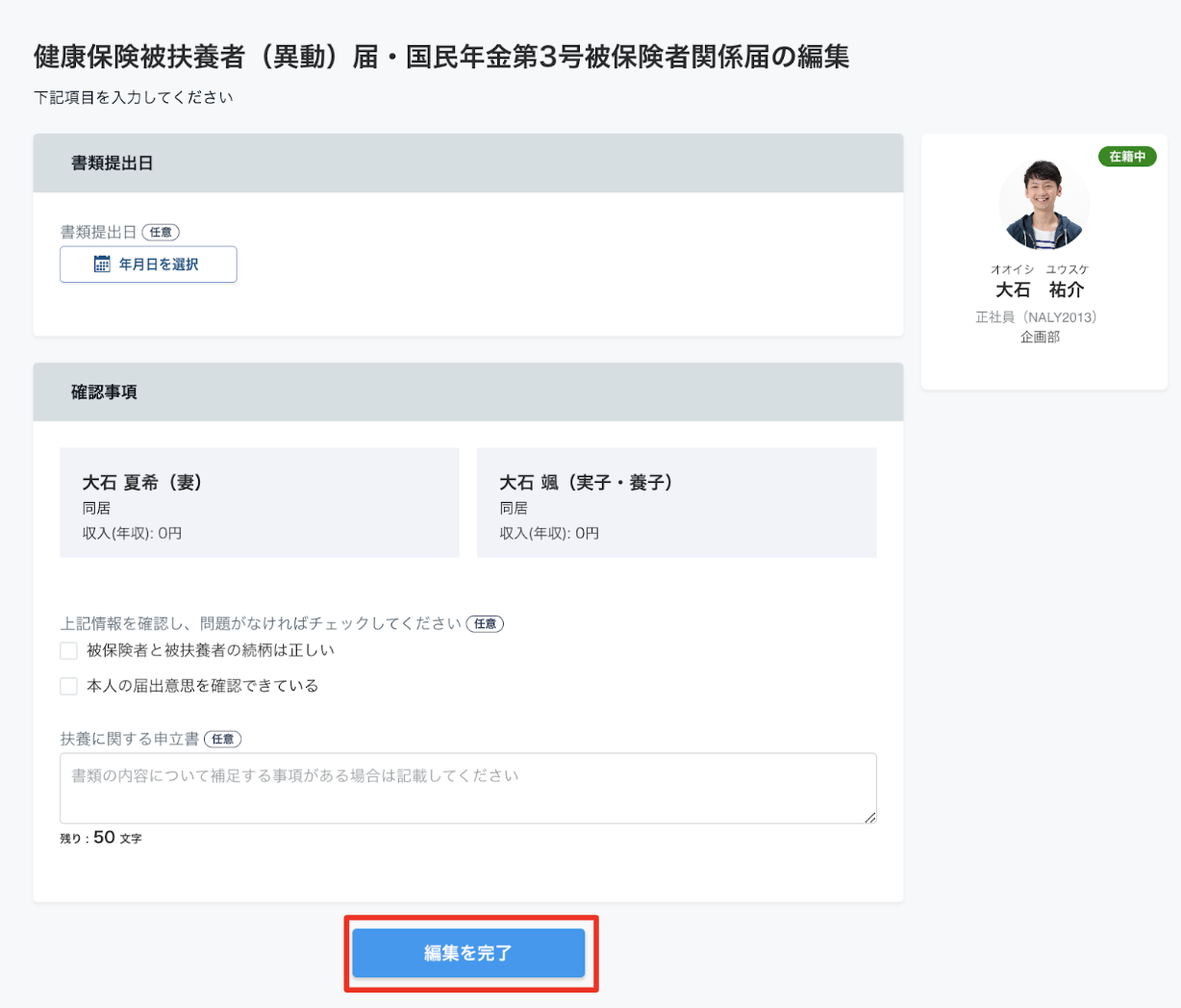Viewport: 1181px width, 1008px height.
Task: Check 被保険者と被扶養者の続柄は正しい checkbox
Action: point(68,651)
